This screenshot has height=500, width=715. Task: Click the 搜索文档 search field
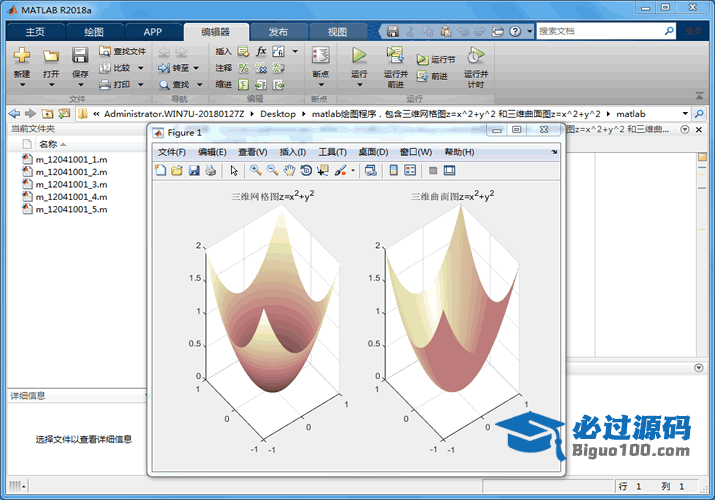(x=600, y=31)
